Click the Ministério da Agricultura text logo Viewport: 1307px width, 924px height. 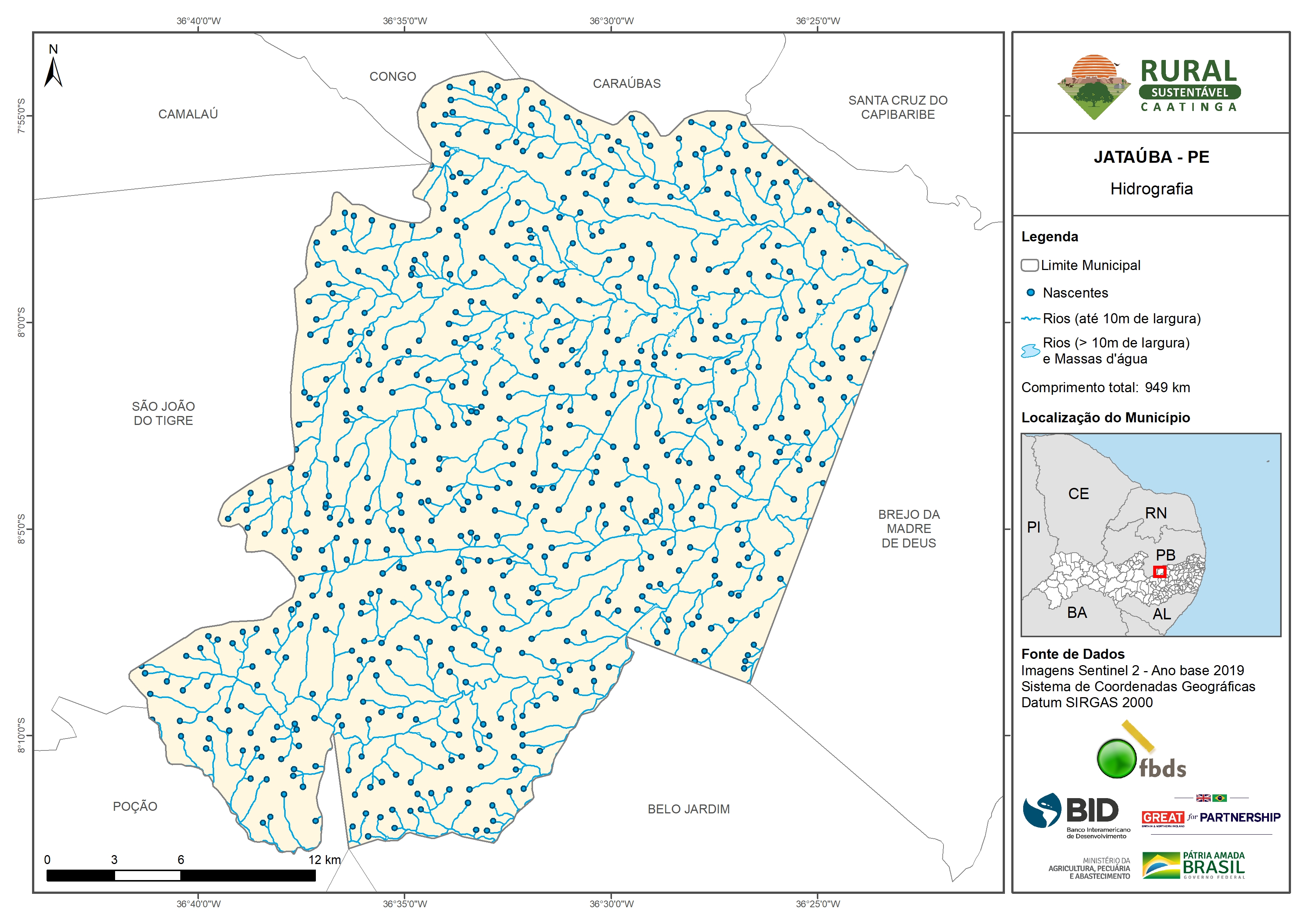[1089, 868]
